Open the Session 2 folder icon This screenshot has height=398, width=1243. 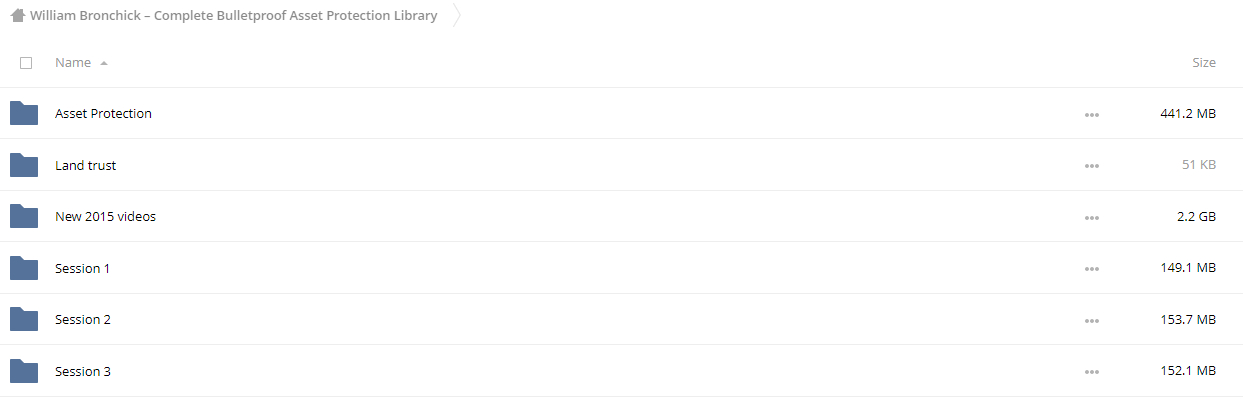tap(24, 319)
